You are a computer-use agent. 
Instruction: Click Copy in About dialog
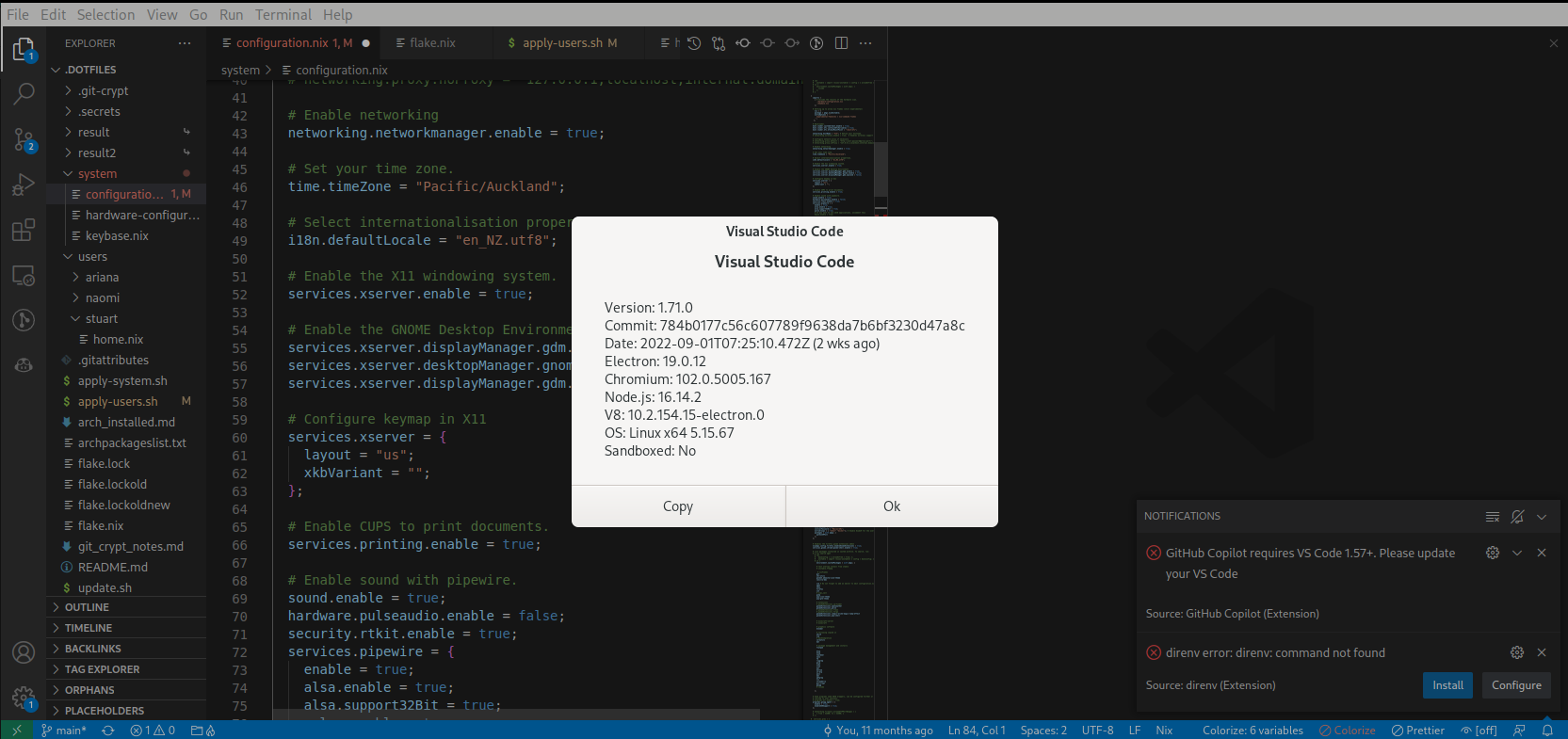coord(678,506)
